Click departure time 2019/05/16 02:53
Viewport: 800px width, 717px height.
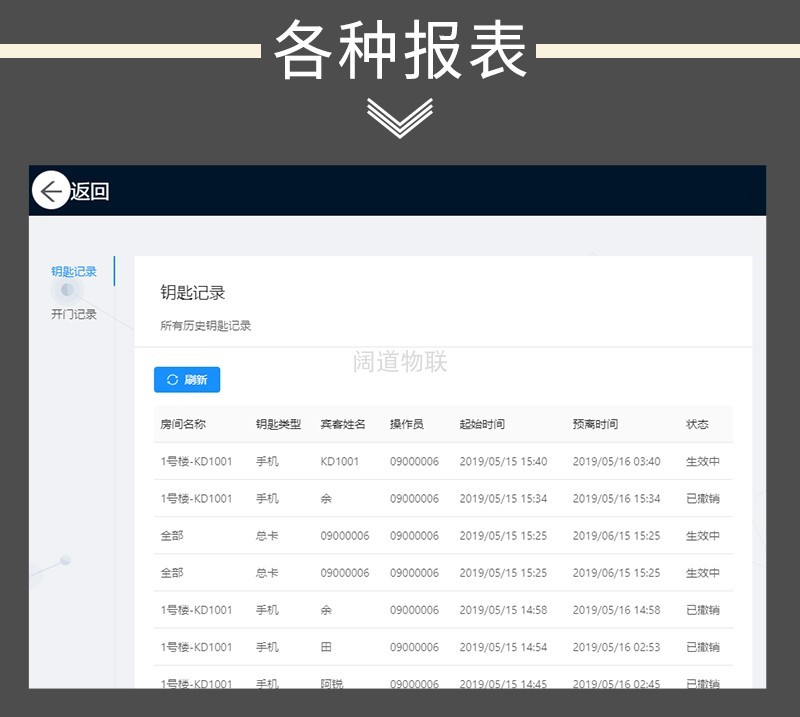click(617, 647)
